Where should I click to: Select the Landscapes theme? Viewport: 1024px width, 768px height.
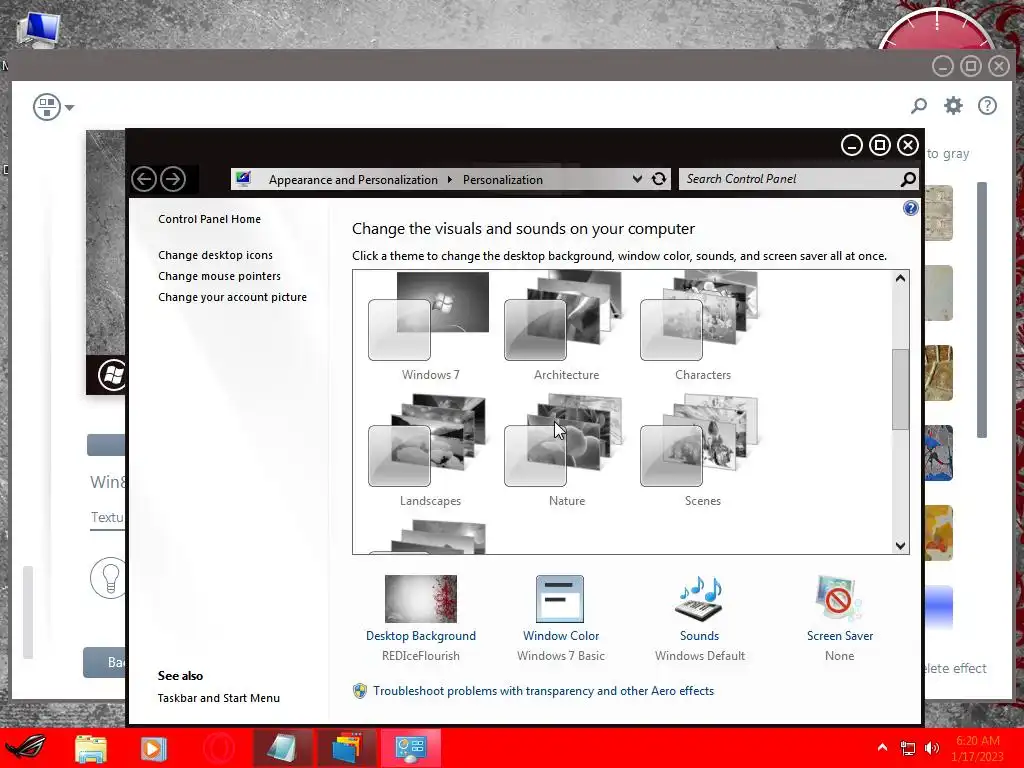click(x=430, y=452)
